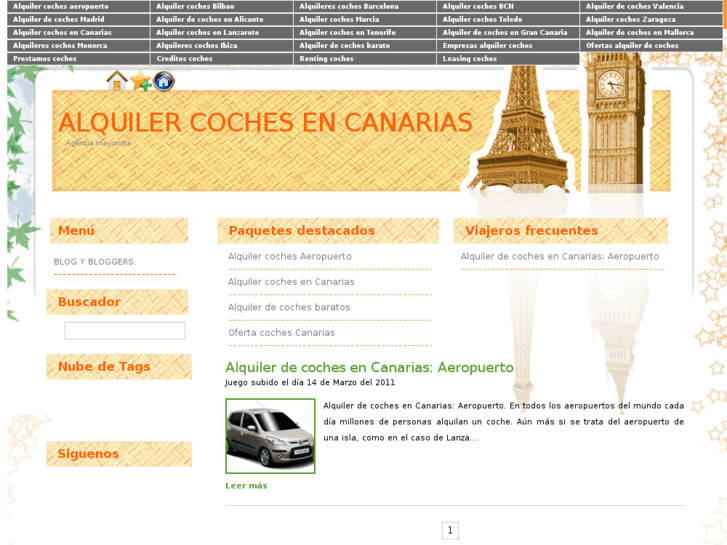Go to Alquiler coches Toledo
This screenshot has width=727, height=545.
click(482, 19)
